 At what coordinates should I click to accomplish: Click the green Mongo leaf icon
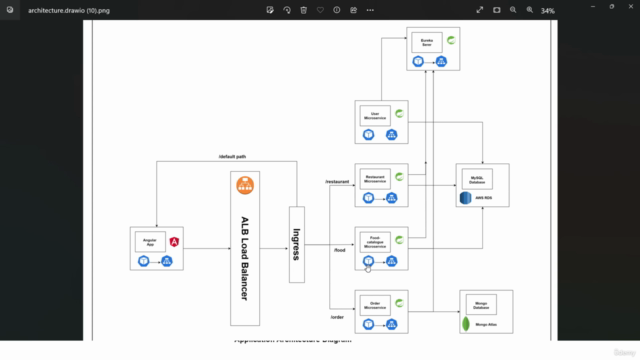coord(466,324)
